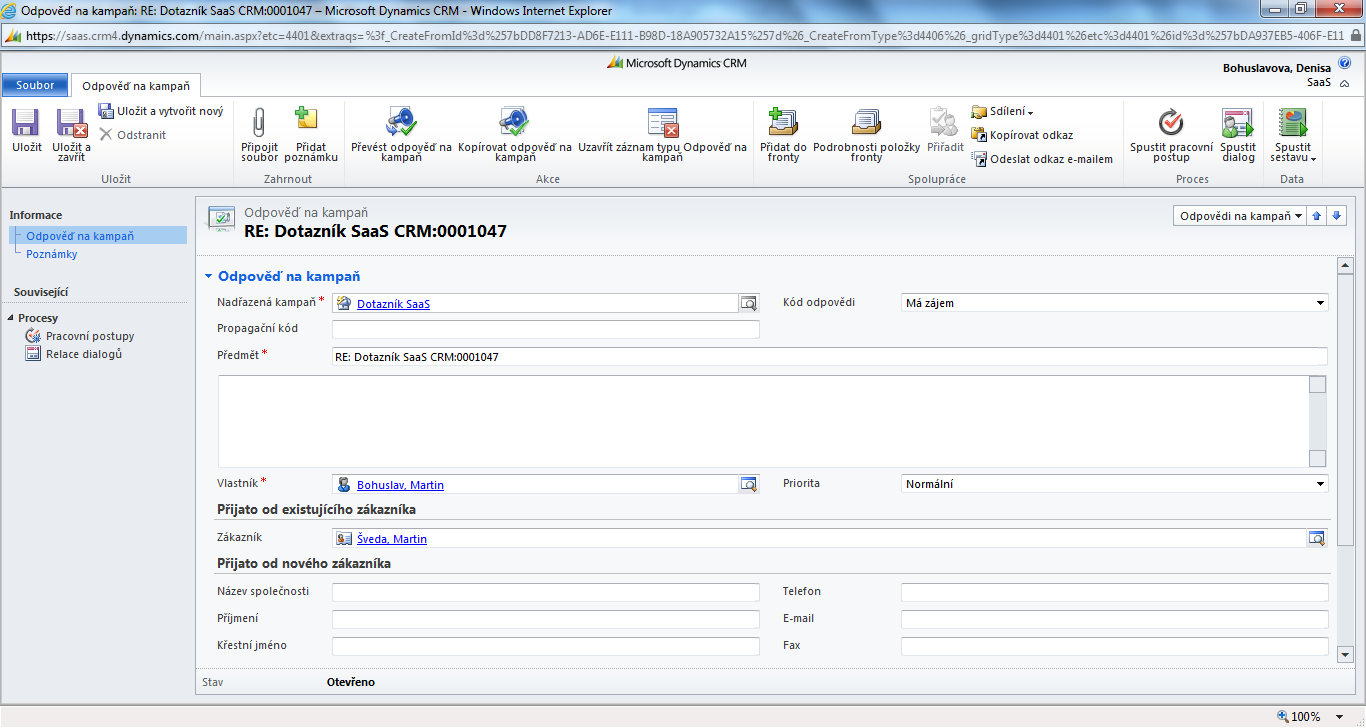This screenshot has width=1366, height=728.
Task: Select Odpověď na kampaň in left navigation
Action: [x=98, y=236]
